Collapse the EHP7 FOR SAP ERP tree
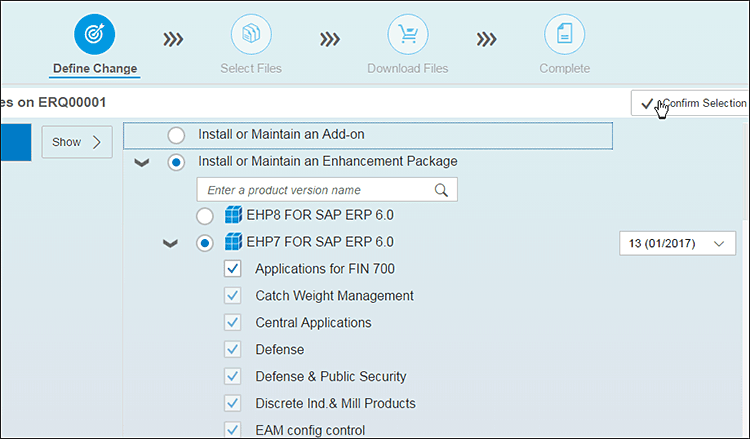The image size is (750, 439). click(x=170, y=243)
